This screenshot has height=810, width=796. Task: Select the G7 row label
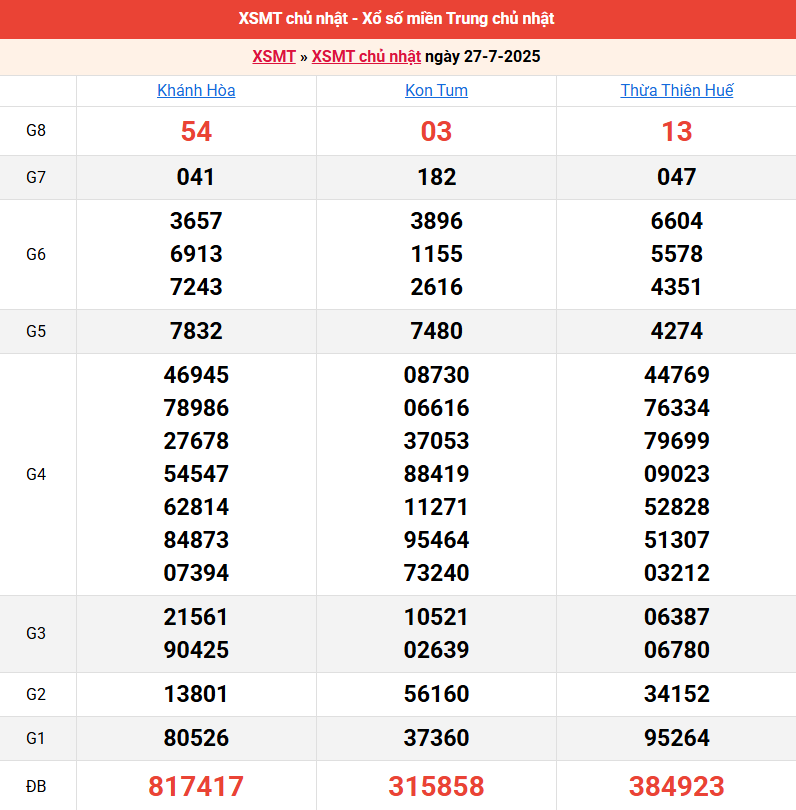click(36, 177)
